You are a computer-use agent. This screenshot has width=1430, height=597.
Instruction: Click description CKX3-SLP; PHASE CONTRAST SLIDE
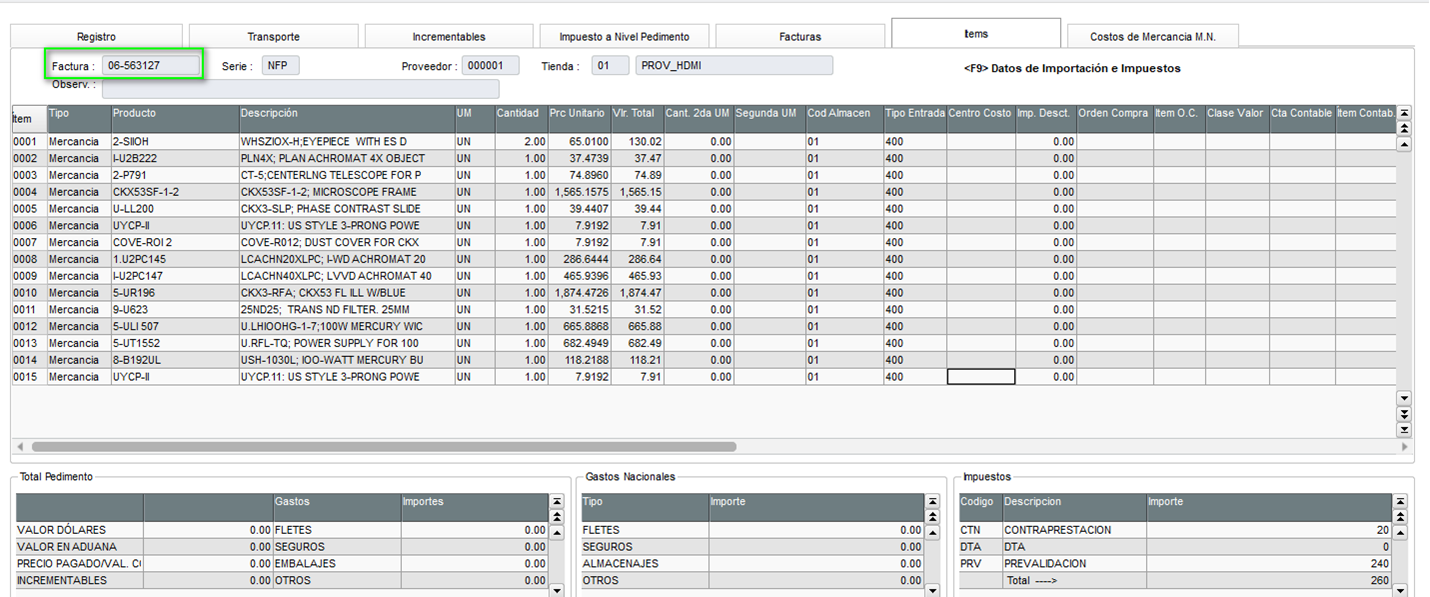346,209
